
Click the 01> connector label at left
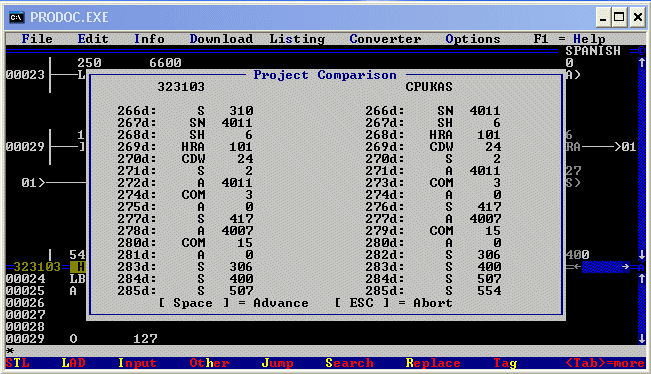[33, 183]
